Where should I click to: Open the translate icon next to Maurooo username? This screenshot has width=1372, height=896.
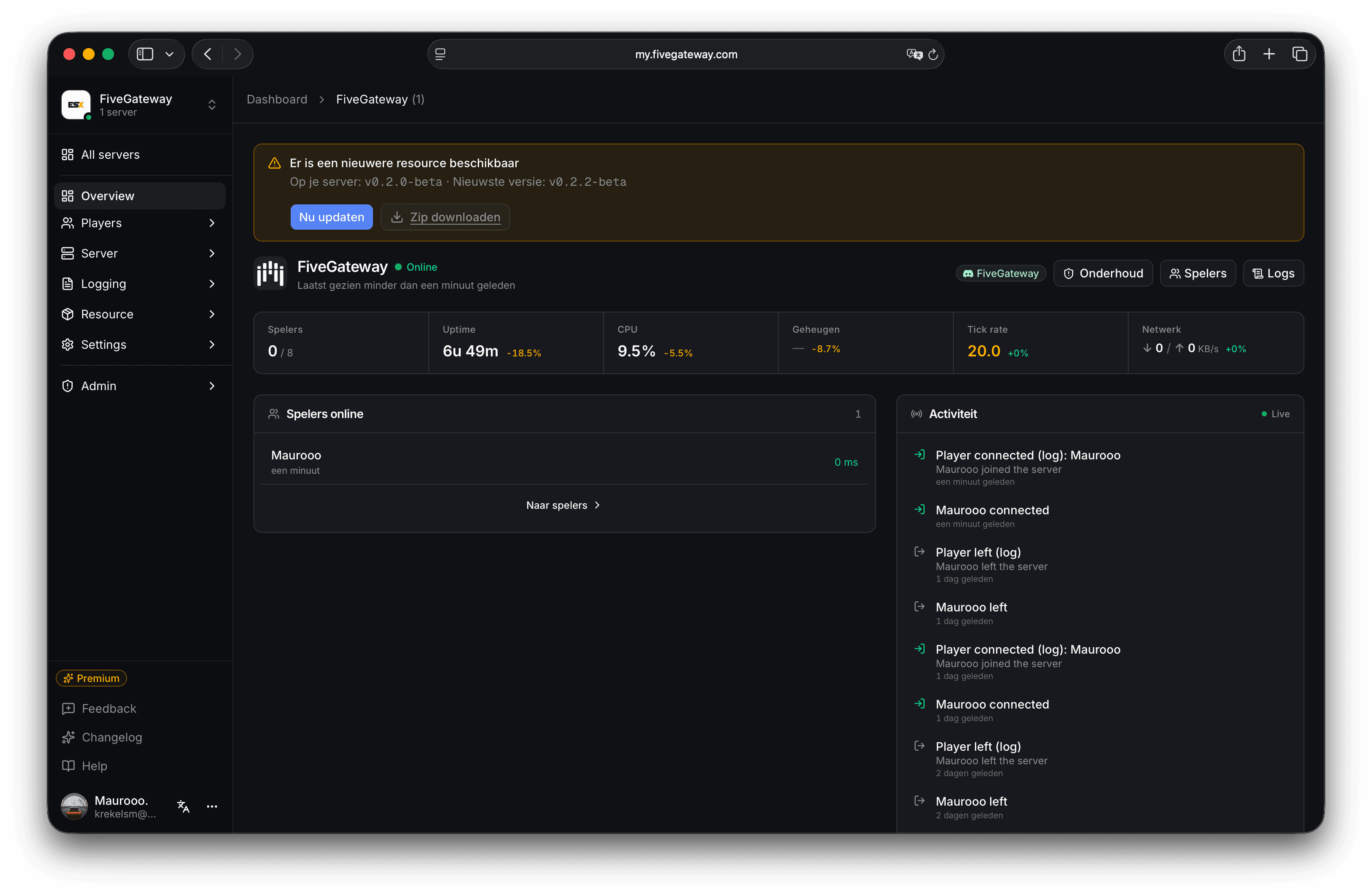click(183, 806)
